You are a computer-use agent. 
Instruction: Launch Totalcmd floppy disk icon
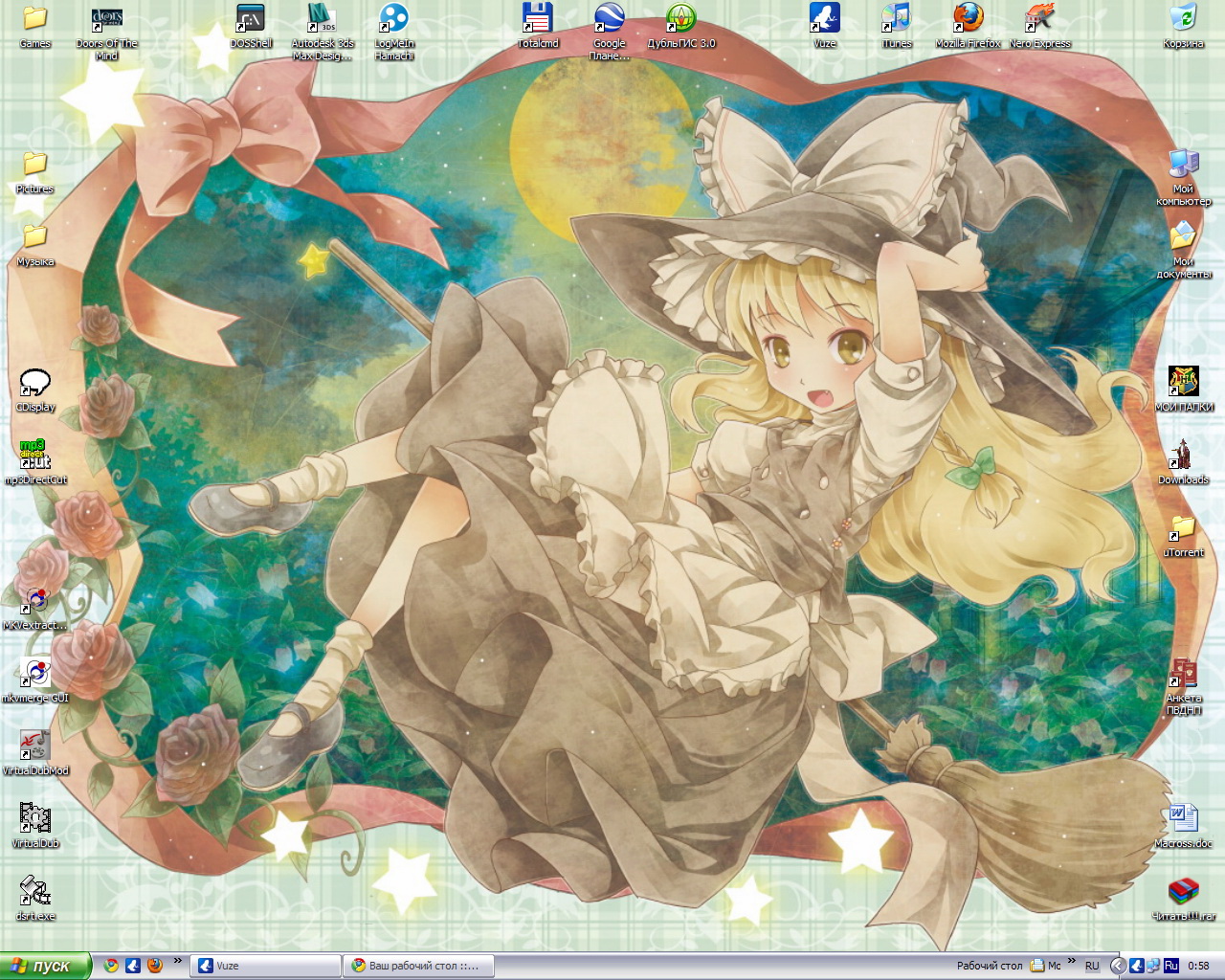(x=538, y=26)
